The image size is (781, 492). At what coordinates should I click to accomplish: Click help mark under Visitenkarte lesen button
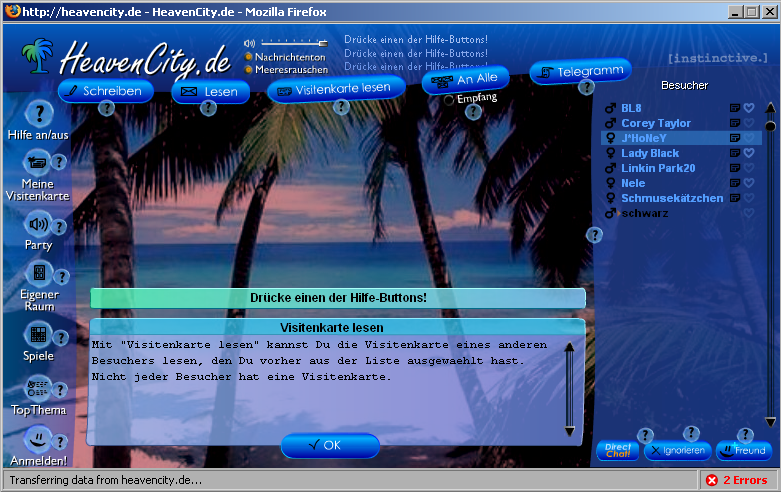click(x=341, y=107)
